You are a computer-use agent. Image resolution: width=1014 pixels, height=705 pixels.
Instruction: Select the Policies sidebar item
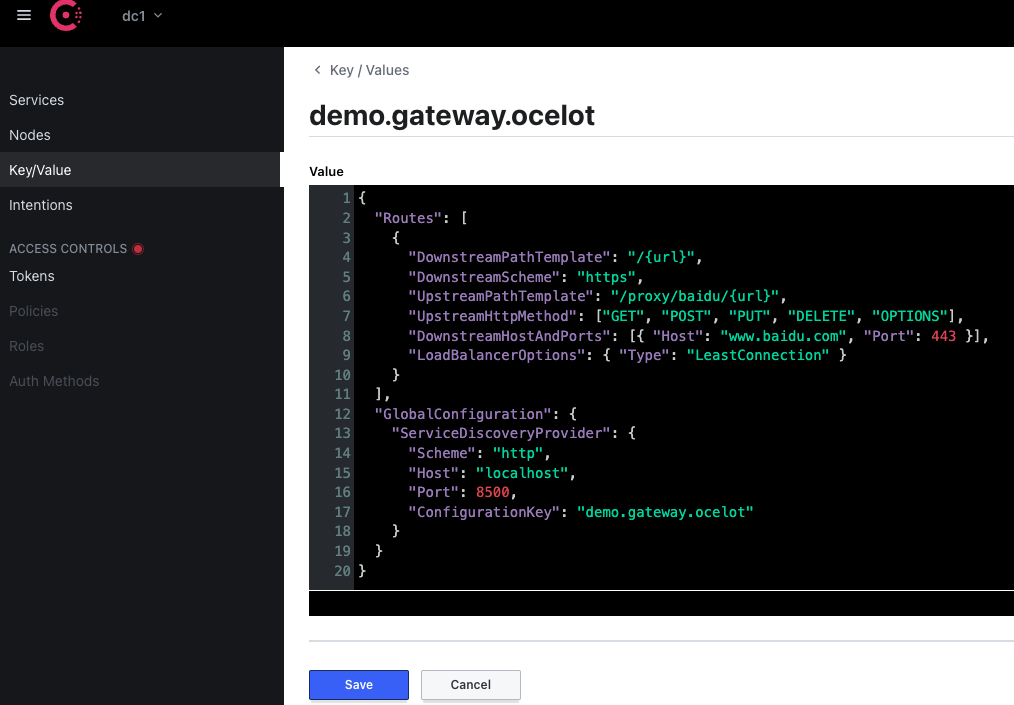(34, 311)
